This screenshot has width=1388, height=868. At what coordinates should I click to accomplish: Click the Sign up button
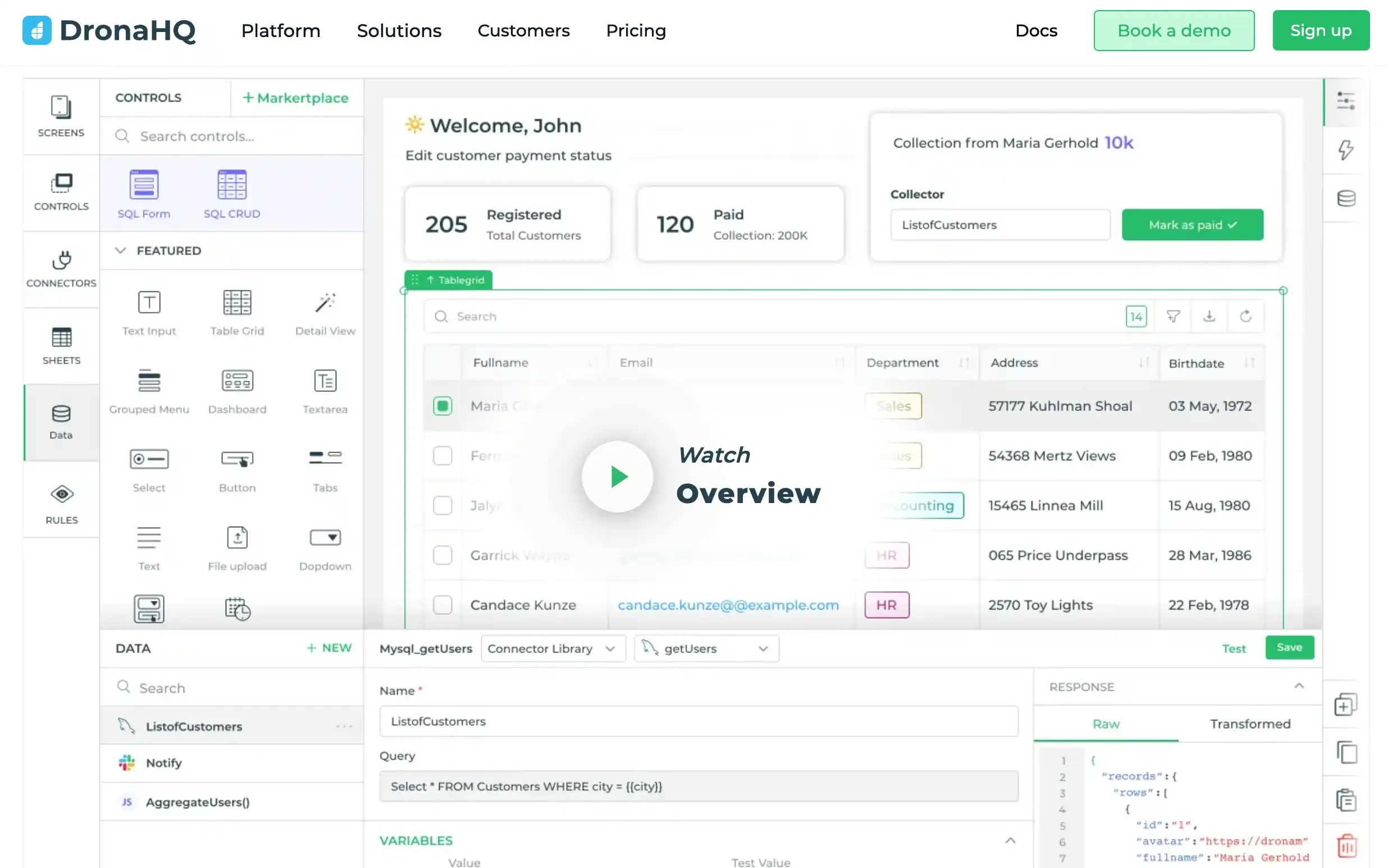coord(1320,30)
